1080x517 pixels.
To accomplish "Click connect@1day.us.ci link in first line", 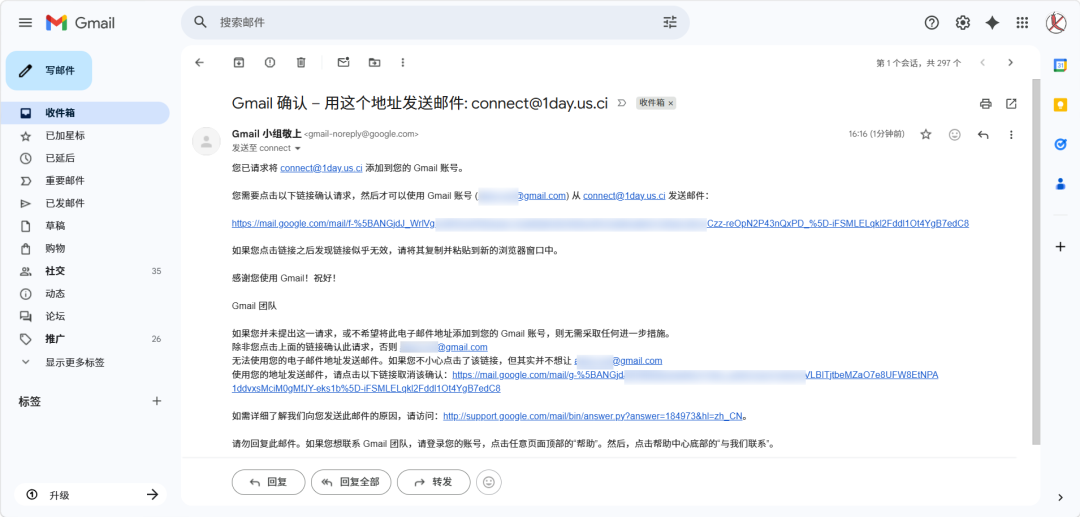I will (x=321, y=168).
